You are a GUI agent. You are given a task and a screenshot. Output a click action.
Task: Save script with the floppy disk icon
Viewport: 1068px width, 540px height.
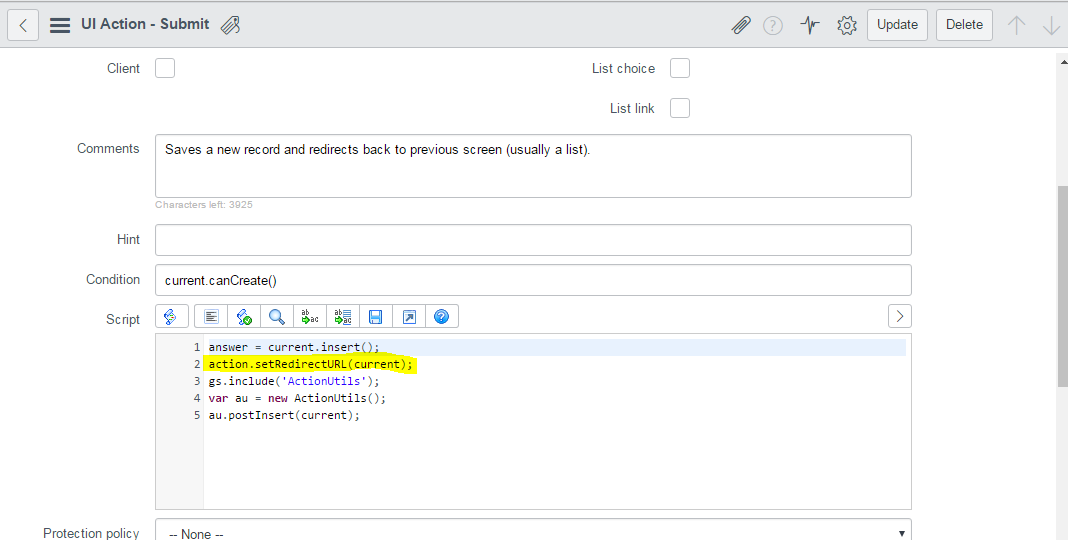(x=375, y=316)
